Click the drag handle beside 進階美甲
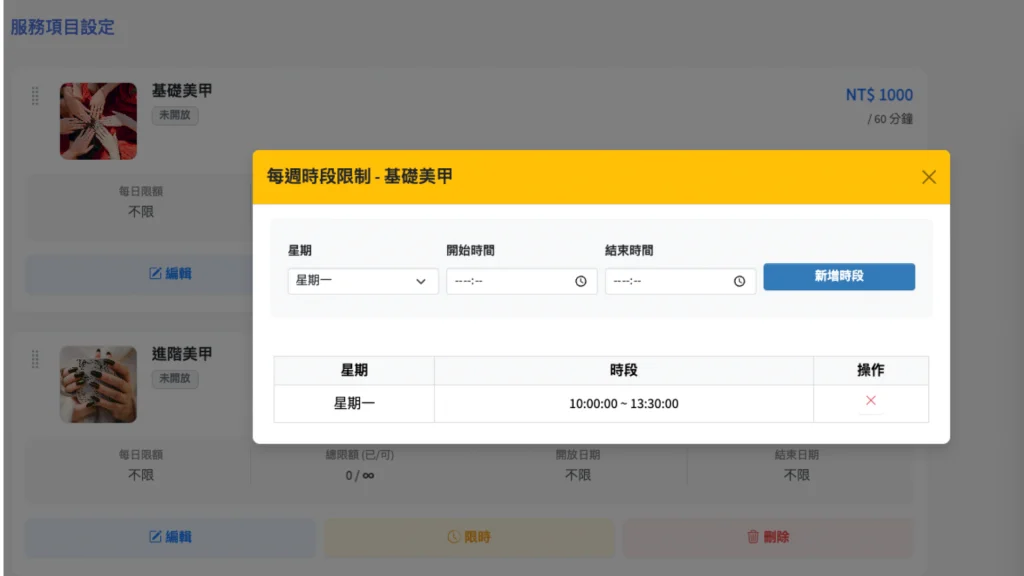 [x=35, y=359]
